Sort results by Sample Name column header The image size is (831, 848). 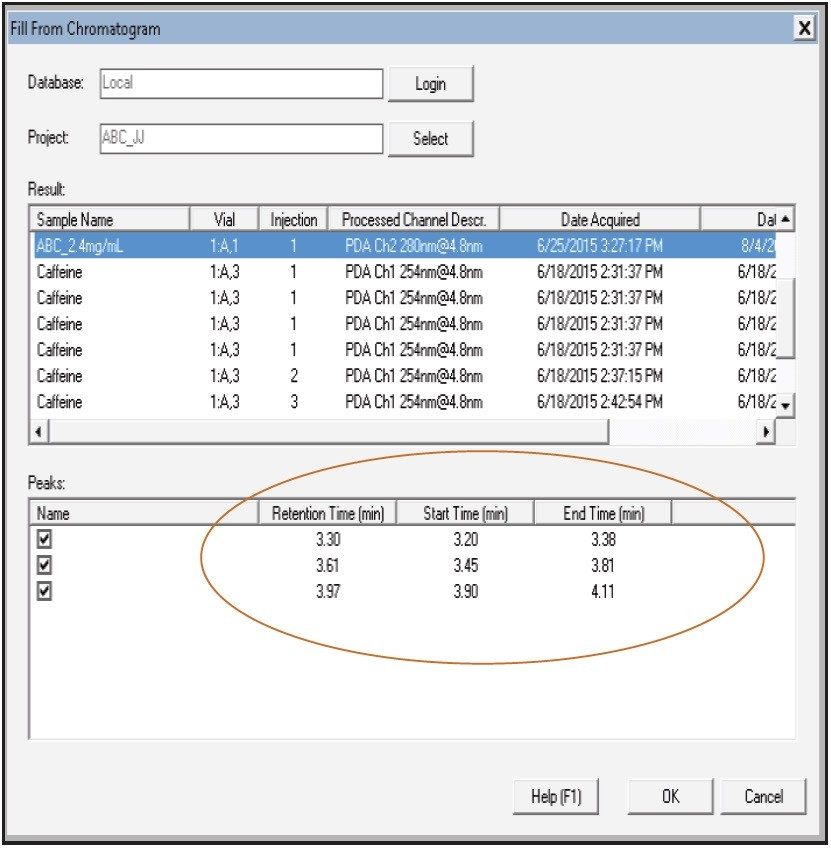(109, 220)
